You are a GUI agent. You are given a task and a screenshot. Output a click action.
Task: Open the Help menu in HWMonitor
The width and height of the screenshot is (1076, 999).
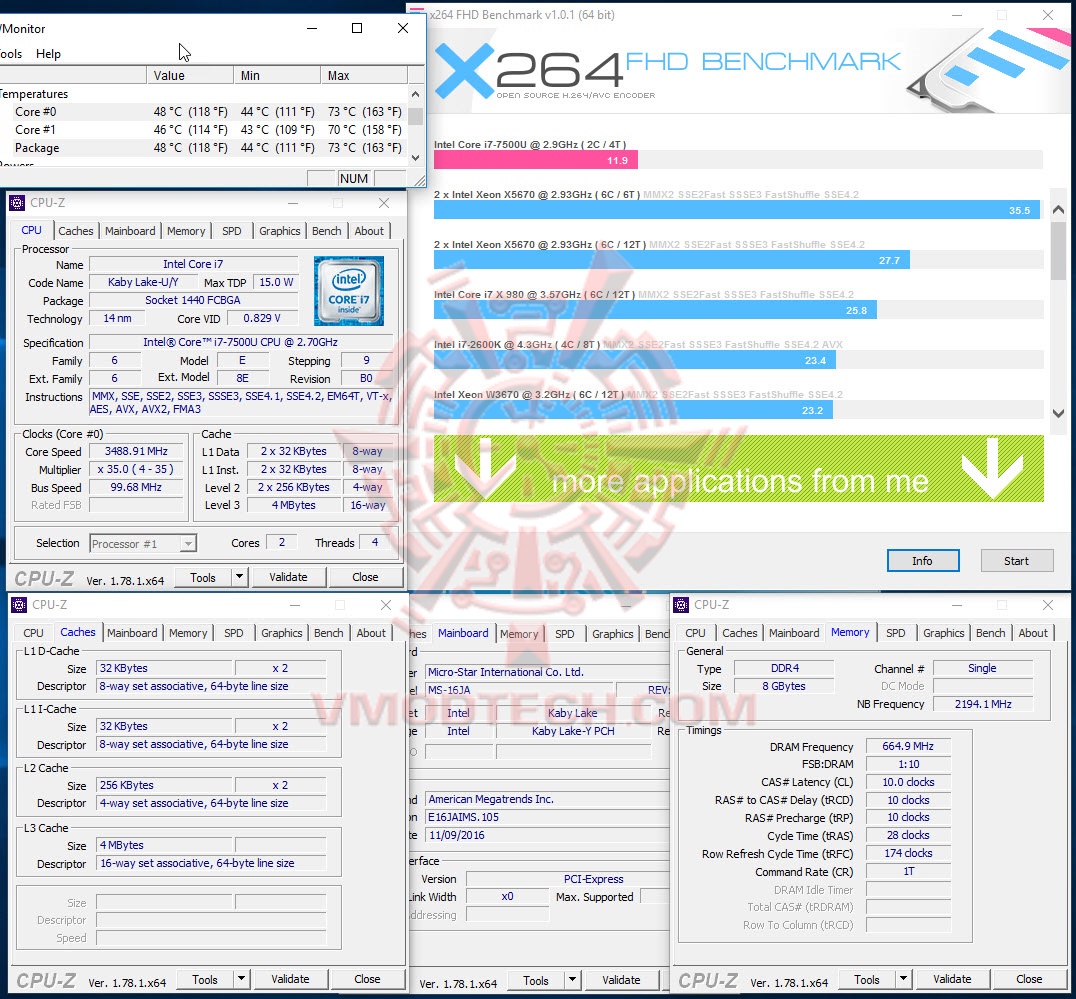click(x=48, y=54)
